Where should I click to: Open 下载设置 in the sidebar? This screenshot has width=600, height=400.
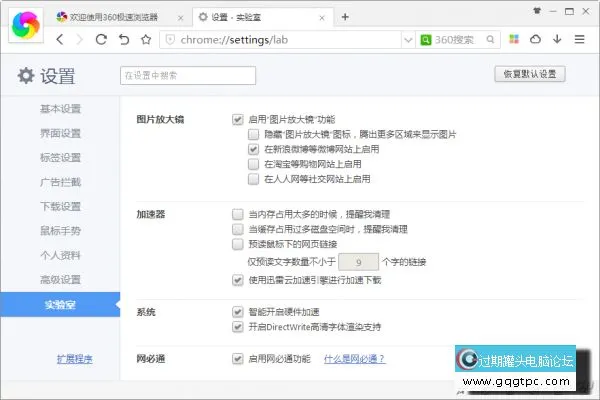coord(60,207)
